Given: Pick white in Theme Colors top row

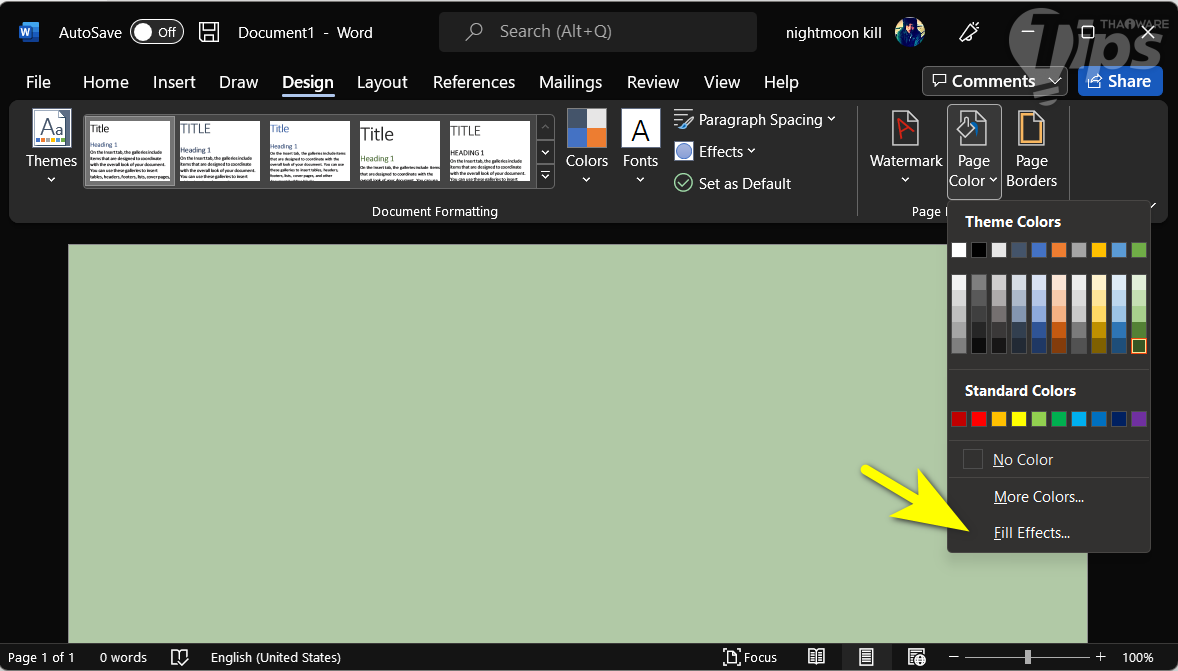Looking at the screenshot, I should tap(959, 250).
